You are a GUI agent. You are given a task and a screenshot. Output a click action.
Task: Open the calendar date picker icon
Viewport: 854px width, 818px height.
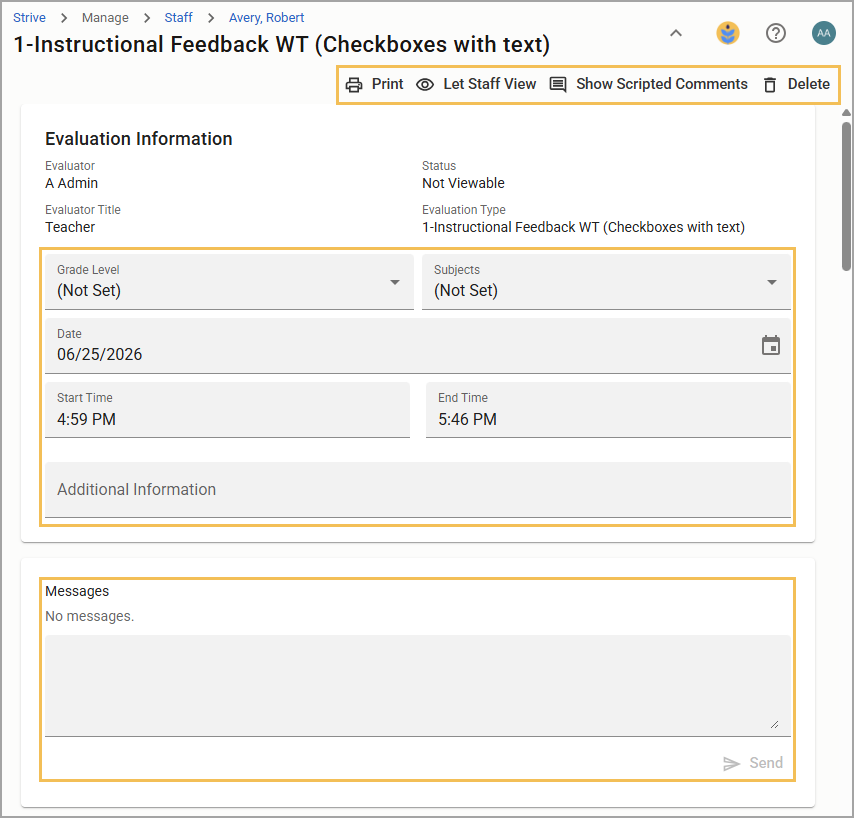(771, 345)
